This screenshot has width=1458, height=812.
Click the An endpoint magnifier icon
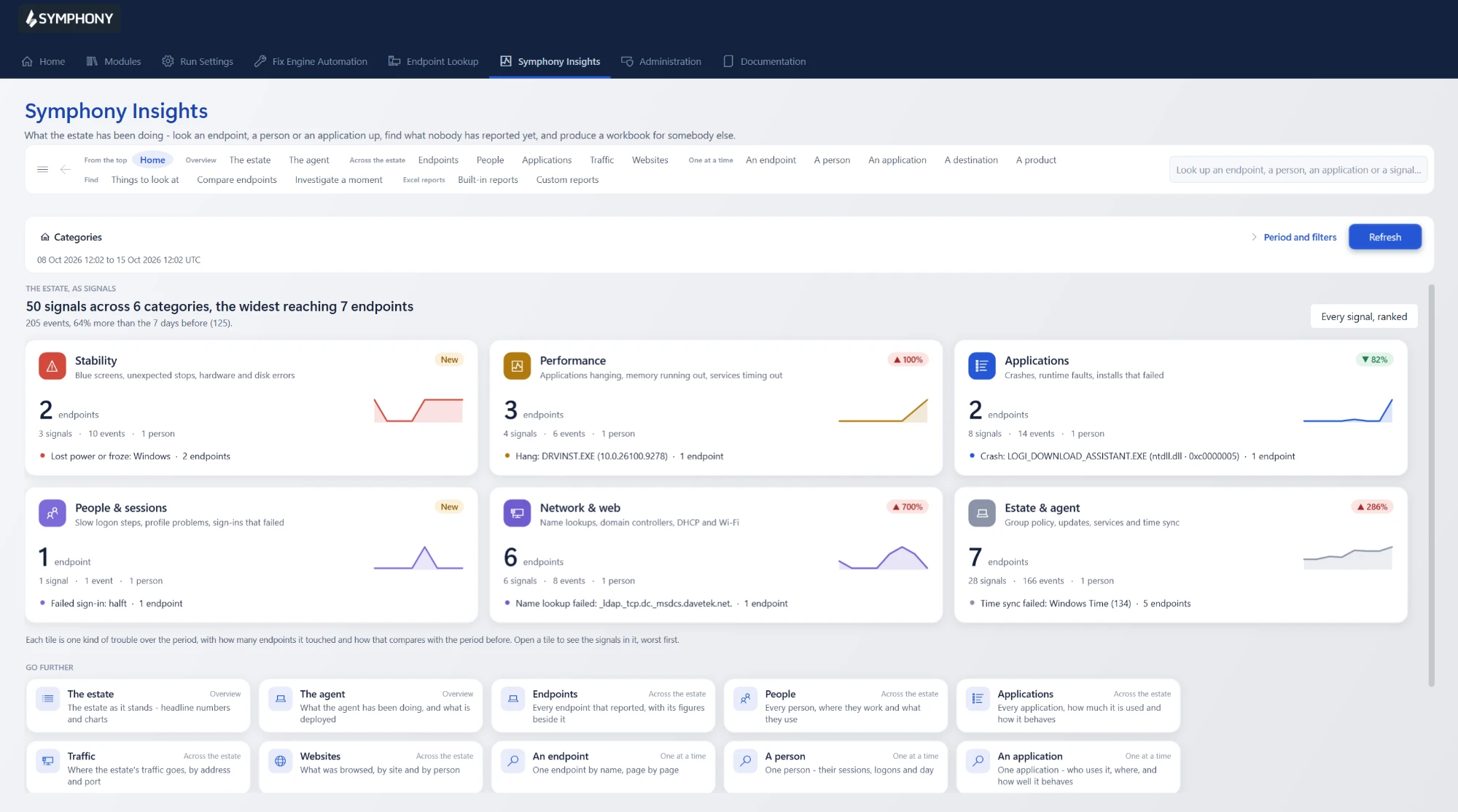512,762
